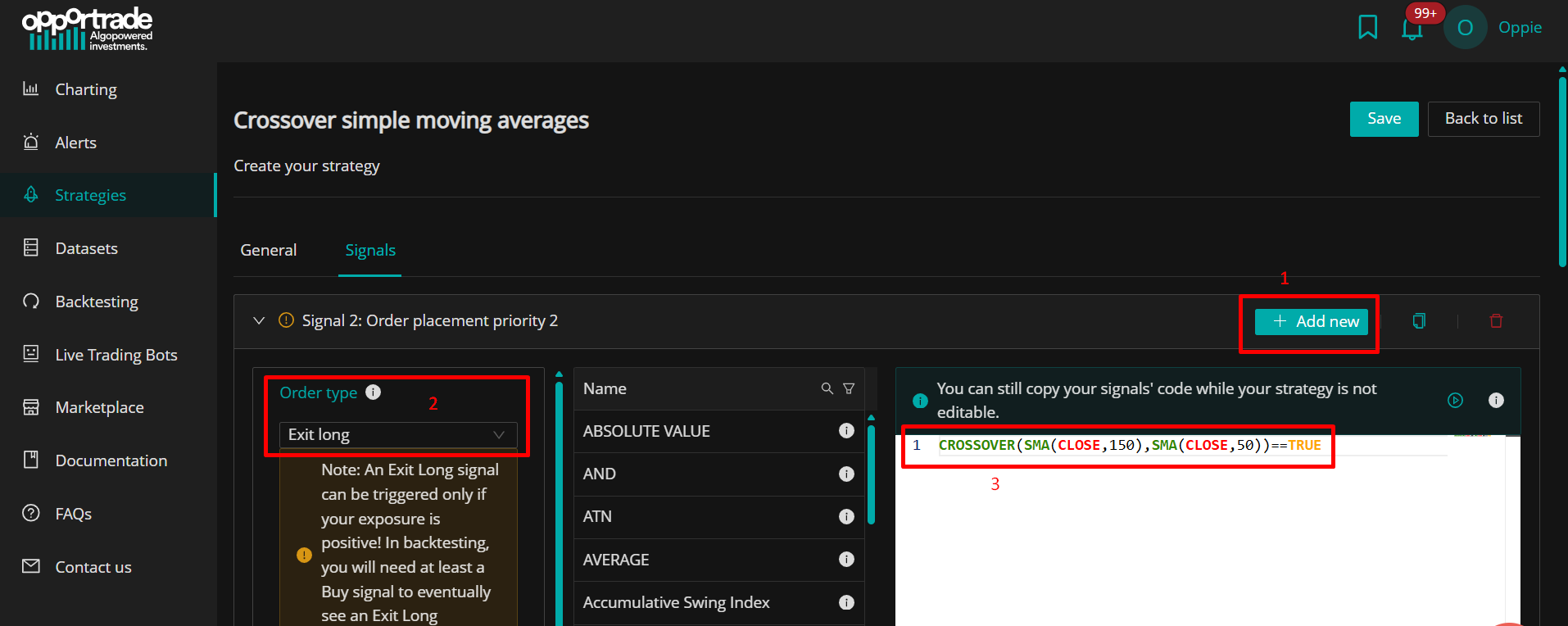Search function names with magnifier icon
This screenshot has width=1568, height=626.
[x=827, y=388]
